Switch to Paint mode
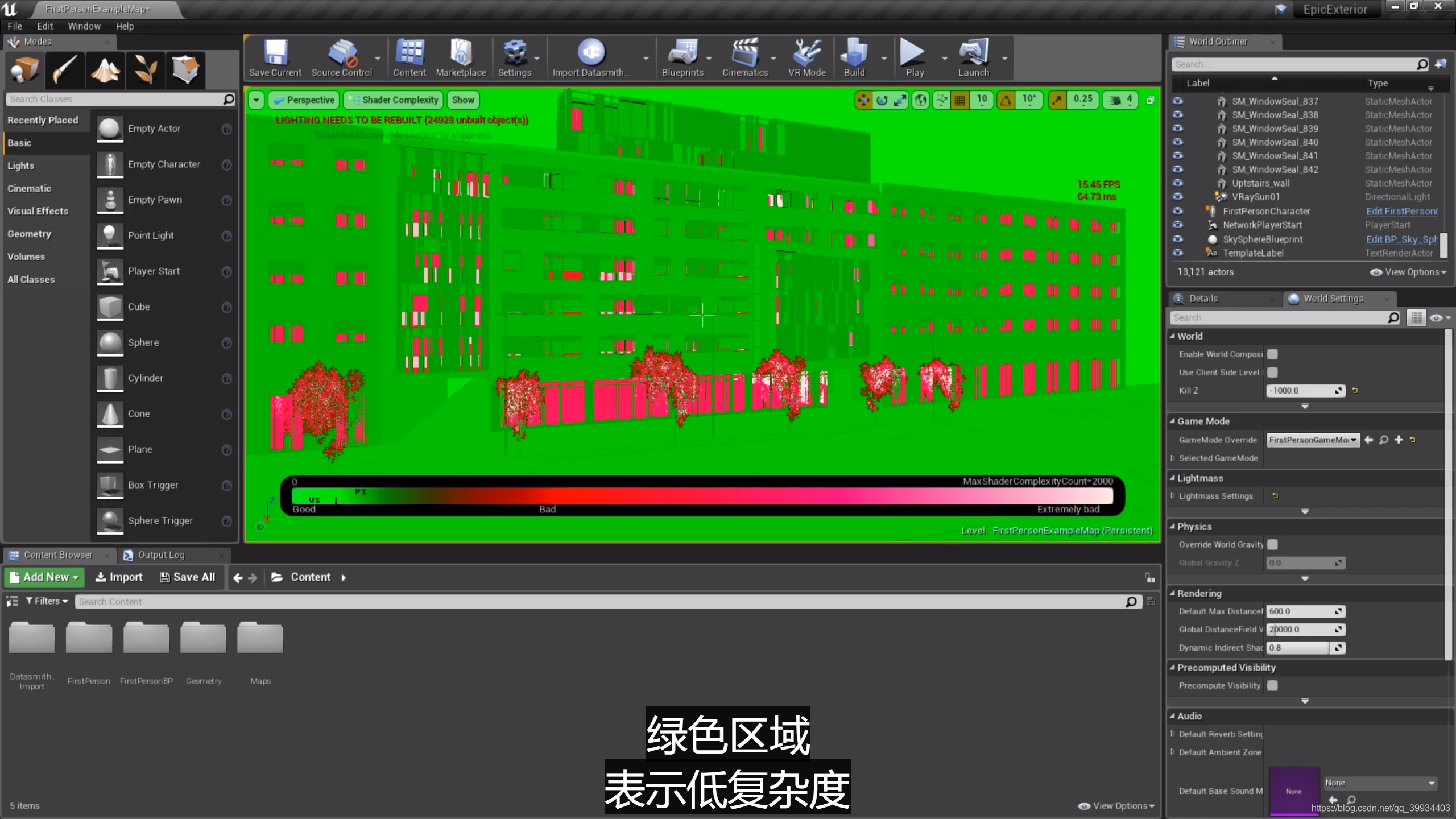1456x819 pixels. (x=64, y=70)
